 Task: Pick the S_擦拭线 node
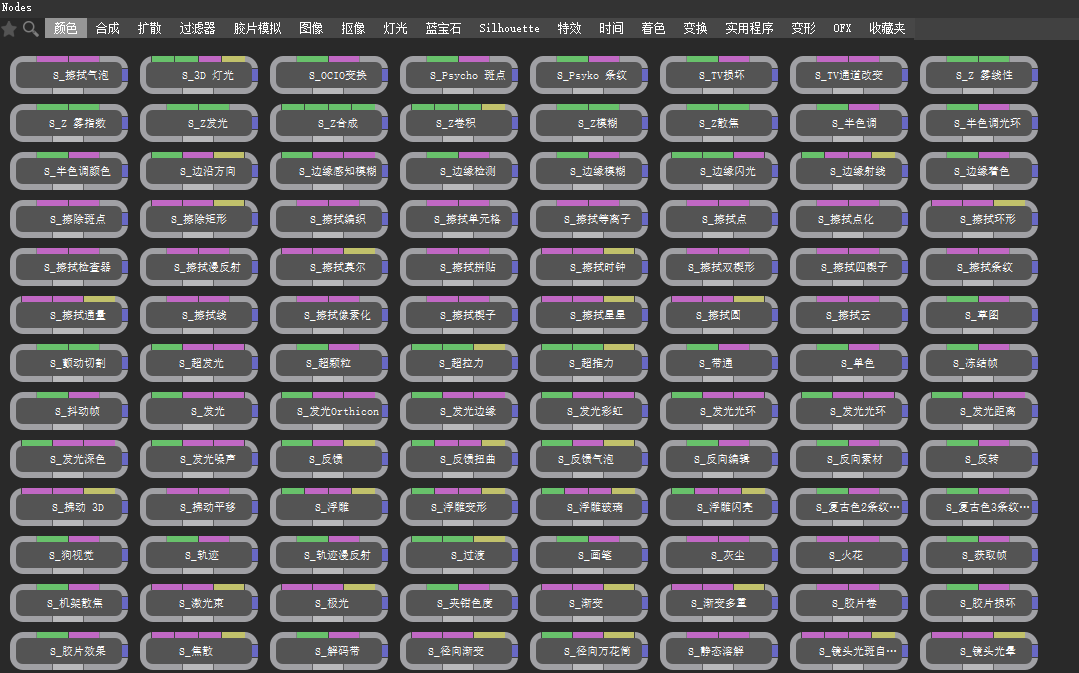coord(199,315)
